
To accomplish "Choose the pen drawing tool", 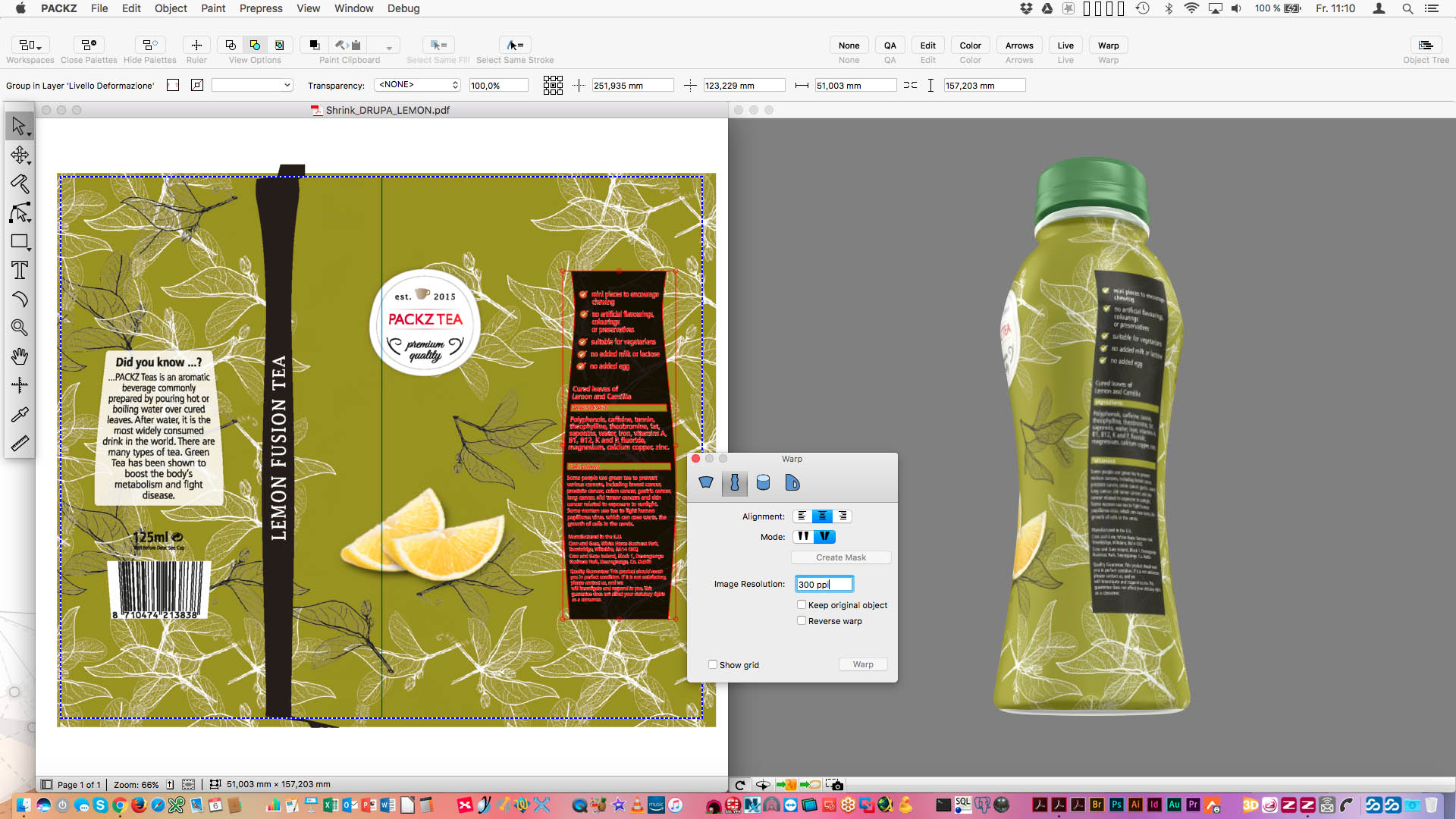I will (20, 184).
